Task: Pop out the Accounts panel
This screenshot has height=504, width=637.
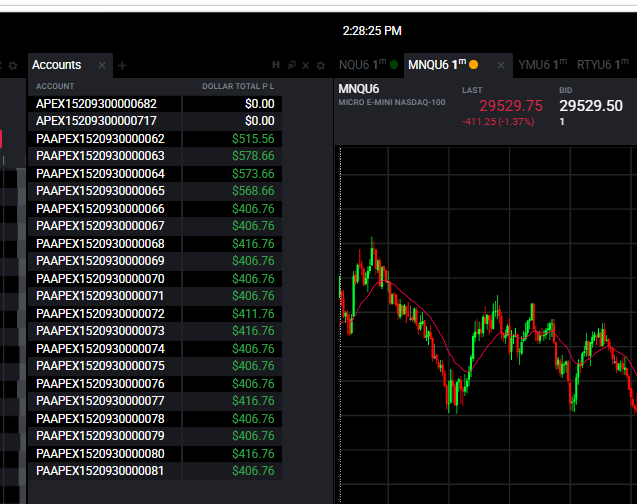Action: click(x=291, y=65)
